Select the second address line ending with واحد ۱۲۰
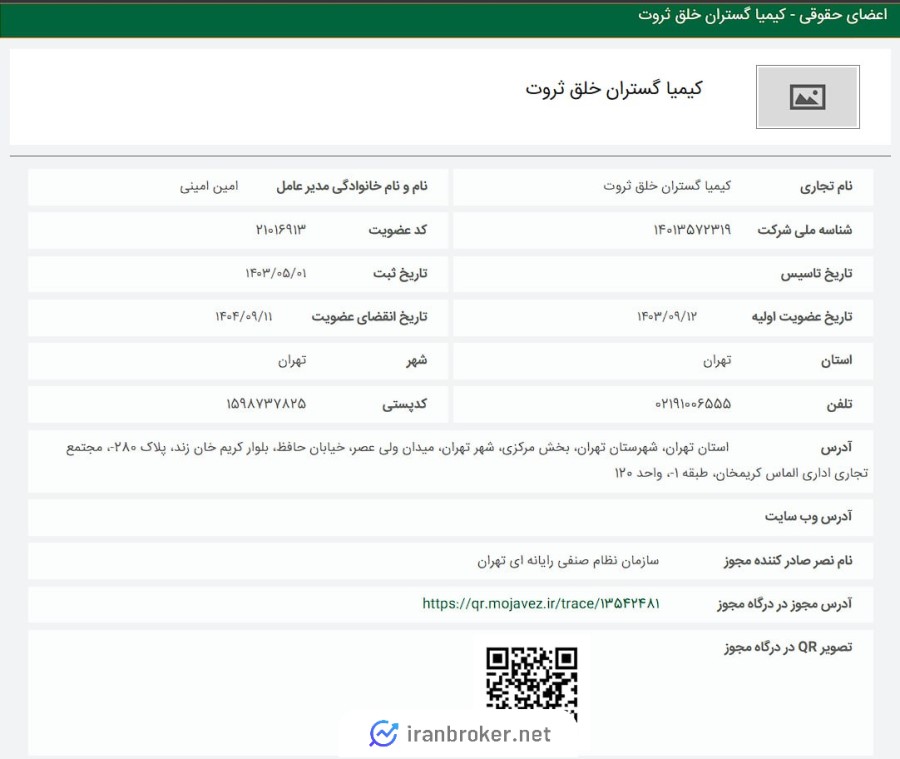The image size is (900, 759). pos(741,473)
